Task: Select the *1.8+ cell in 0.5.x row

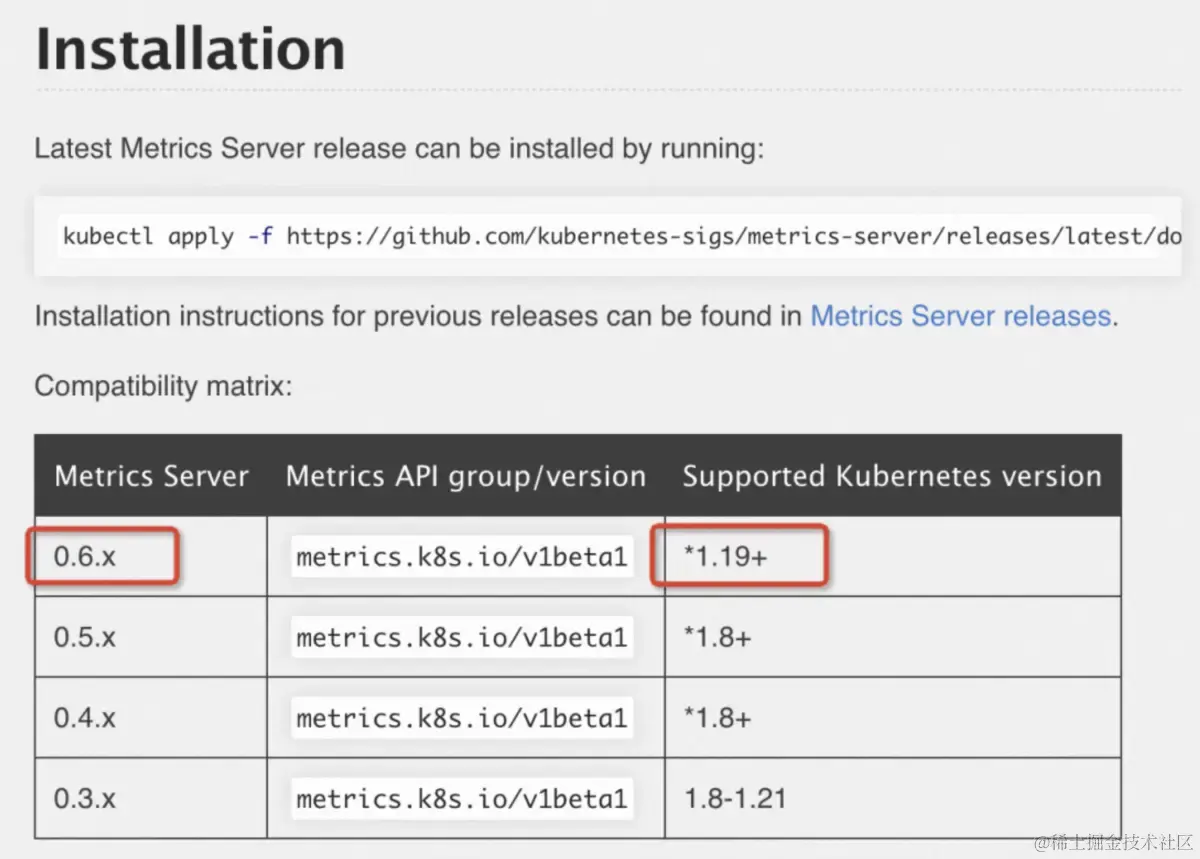Action: pos(892,637)
